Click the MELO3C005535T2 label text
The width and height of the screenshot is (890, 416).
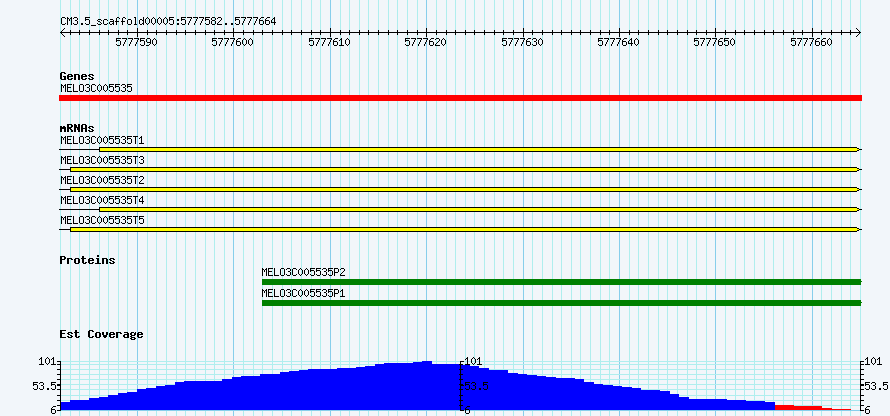point(102,180)
